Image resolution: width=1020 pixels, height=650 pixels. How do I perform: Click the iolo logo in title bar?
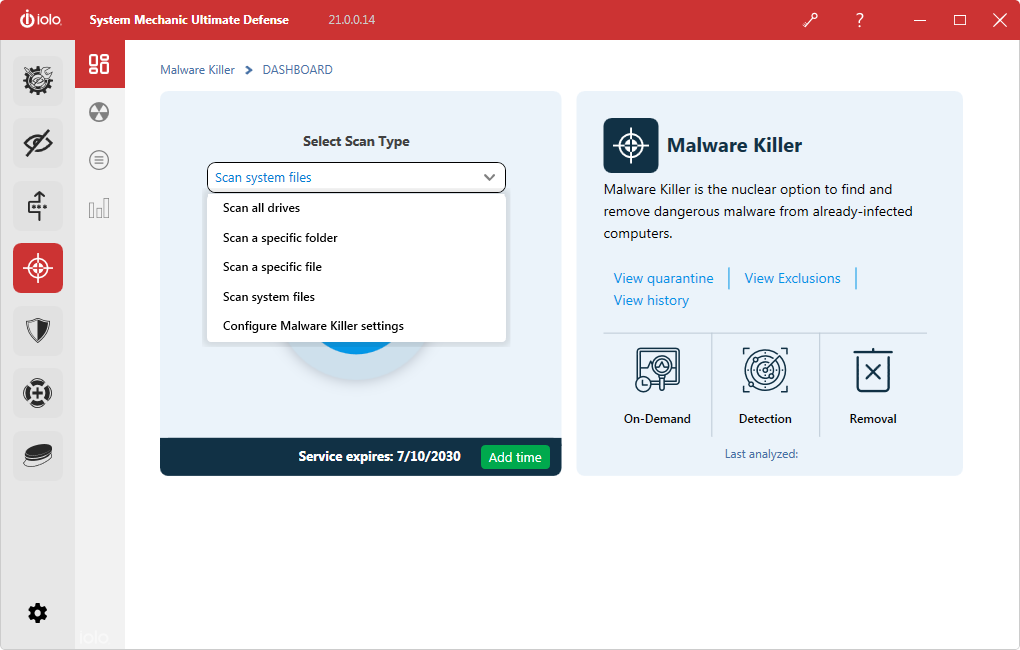pyautogui.click(x=40, y=20)
